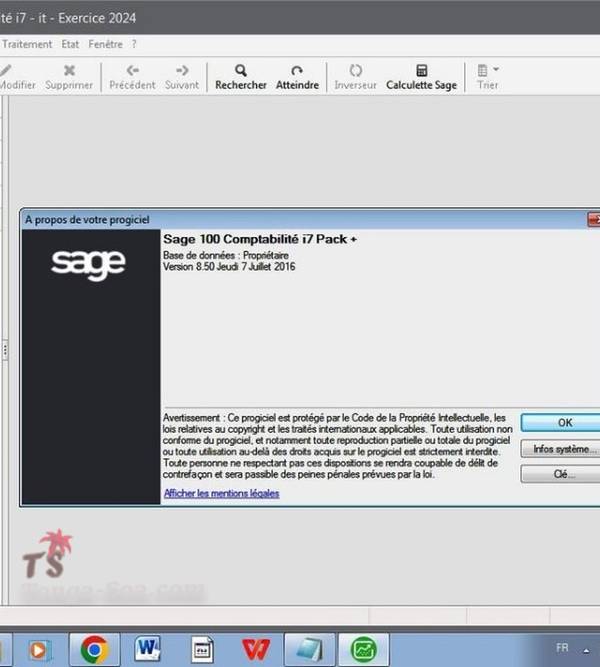Click the FR language indicator in tray
Image resolution: width=600 pixels, height=667 pixels.
(x=562, y=647)
